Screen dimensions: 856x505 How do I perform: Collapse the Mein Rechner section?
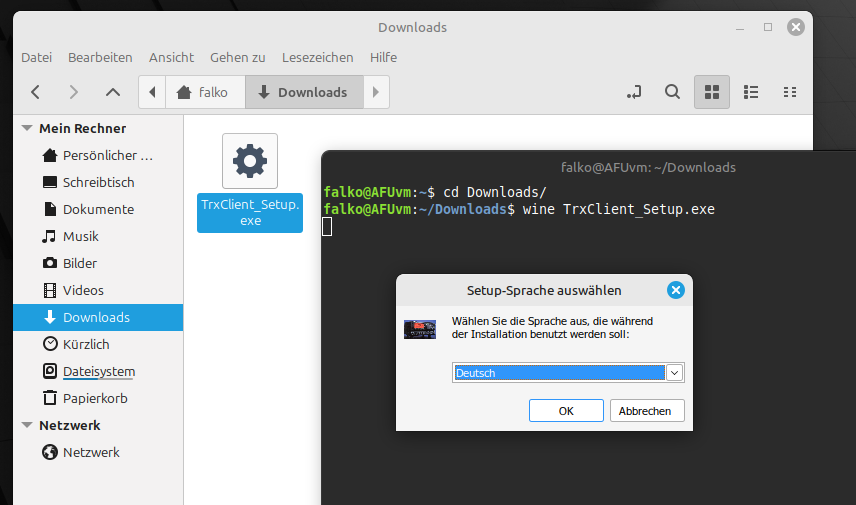click(27, 129)
